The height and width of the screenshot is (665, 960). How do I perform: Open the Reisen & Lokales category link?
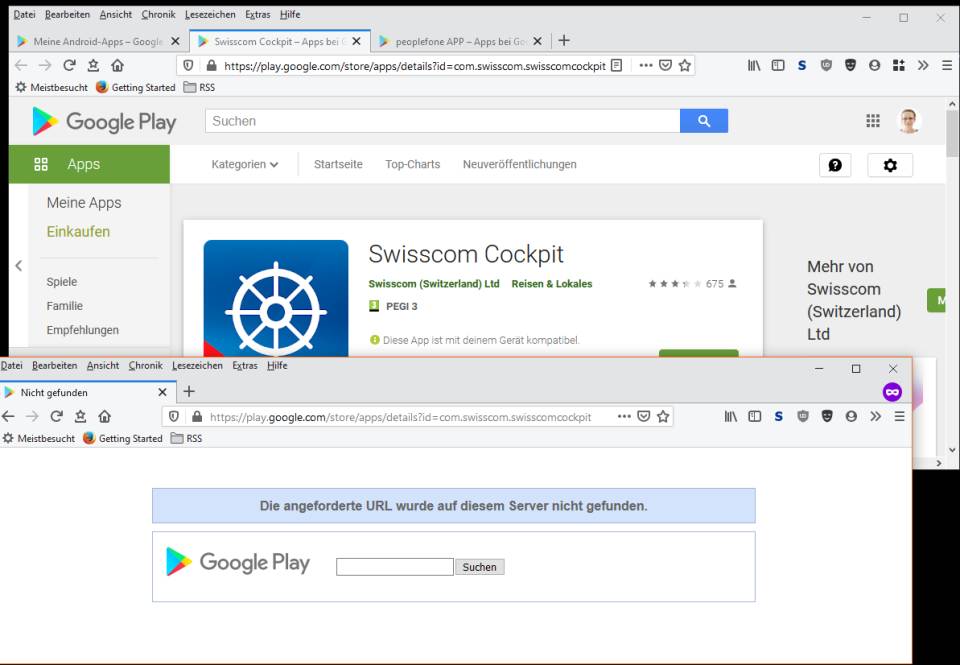click(552, 284)
